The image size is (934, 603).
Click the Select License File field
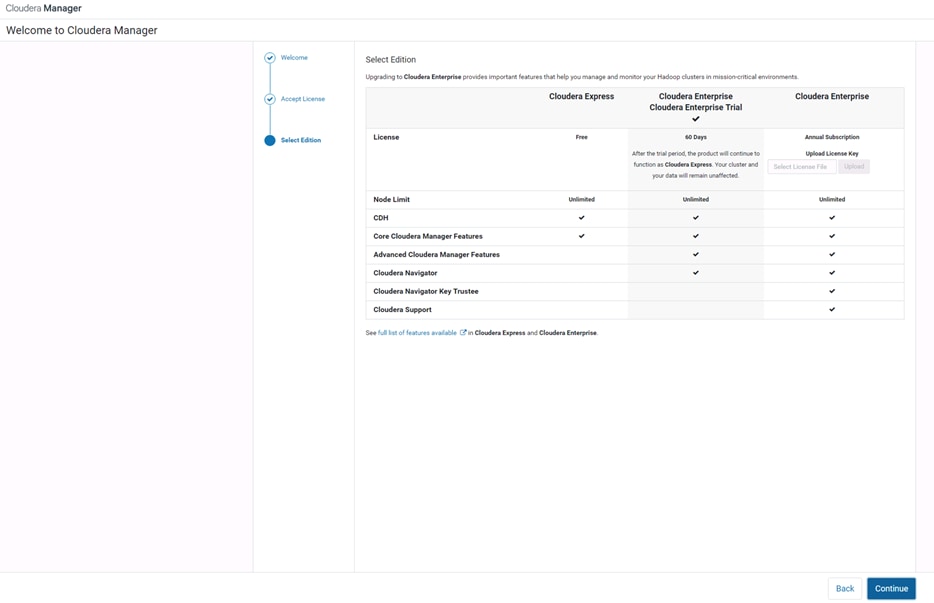(x=802, y=167)
